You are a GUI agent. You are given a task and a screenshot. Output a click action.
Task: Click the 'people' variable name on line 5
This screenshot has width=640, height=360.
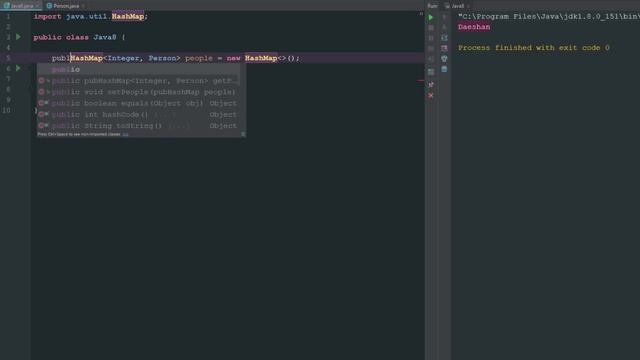[x=199, y=58]
